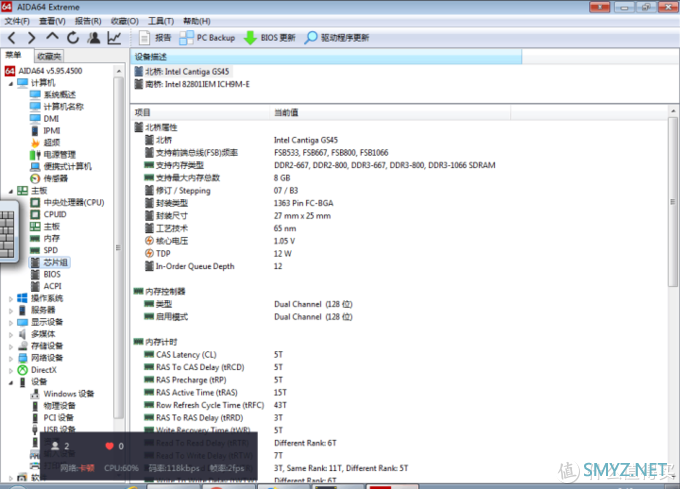
Task: Click BIOS 更新 green arrow button
Action: click(x=269, y=38)
